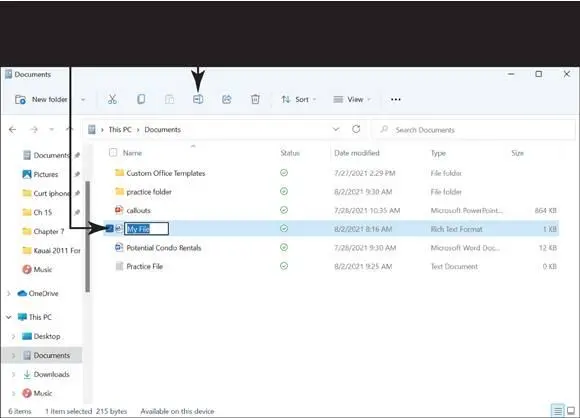Open the three-dots See more menu
Viewport: 580px width, 418px height.
pos(396,99)
